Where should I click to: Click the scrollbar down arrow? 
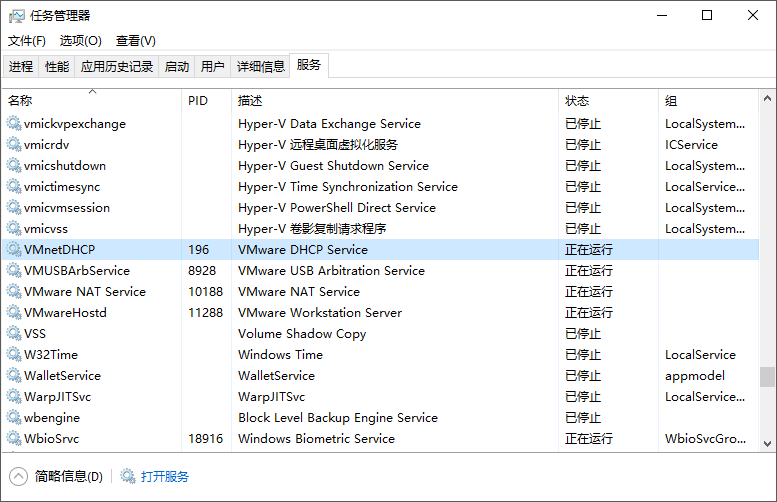(767, 444)
